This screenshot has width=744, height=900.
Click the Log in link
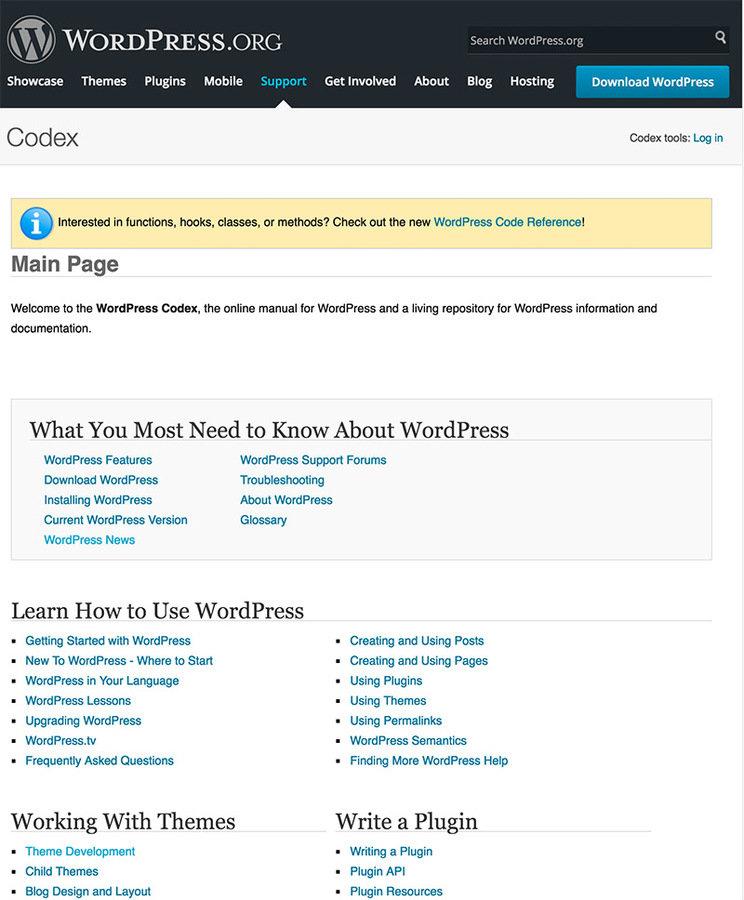point(708,138)
